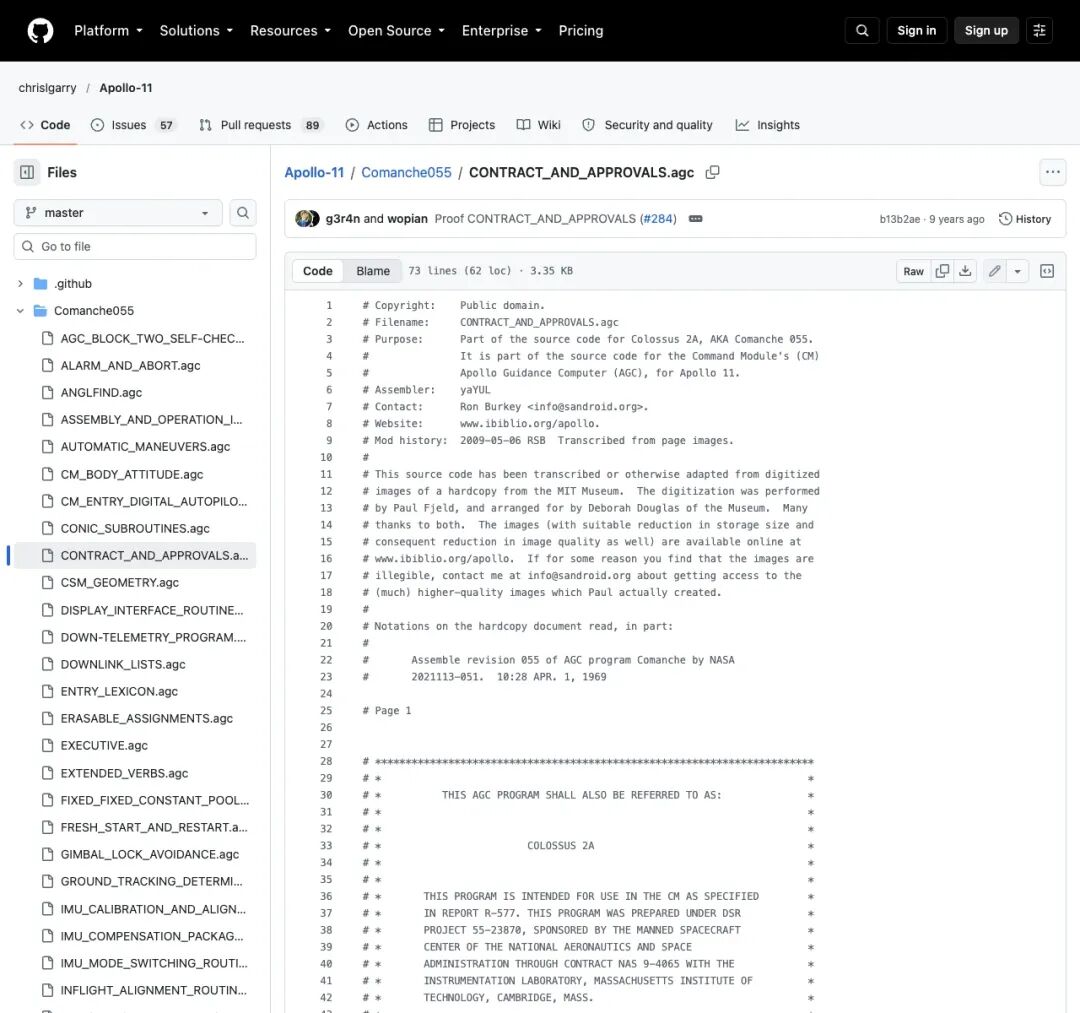Expand commit message ellipsis button
This screenshot has width=1080, height=1013.
(x=696, y=219)
